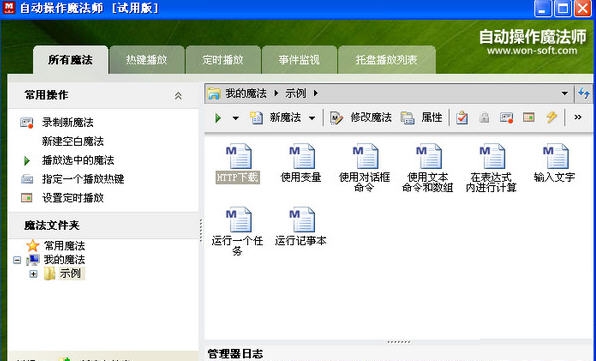Click 示例 in the address path
The width and height of the screenshot is (596, 361).
click(x=296, y=93)
